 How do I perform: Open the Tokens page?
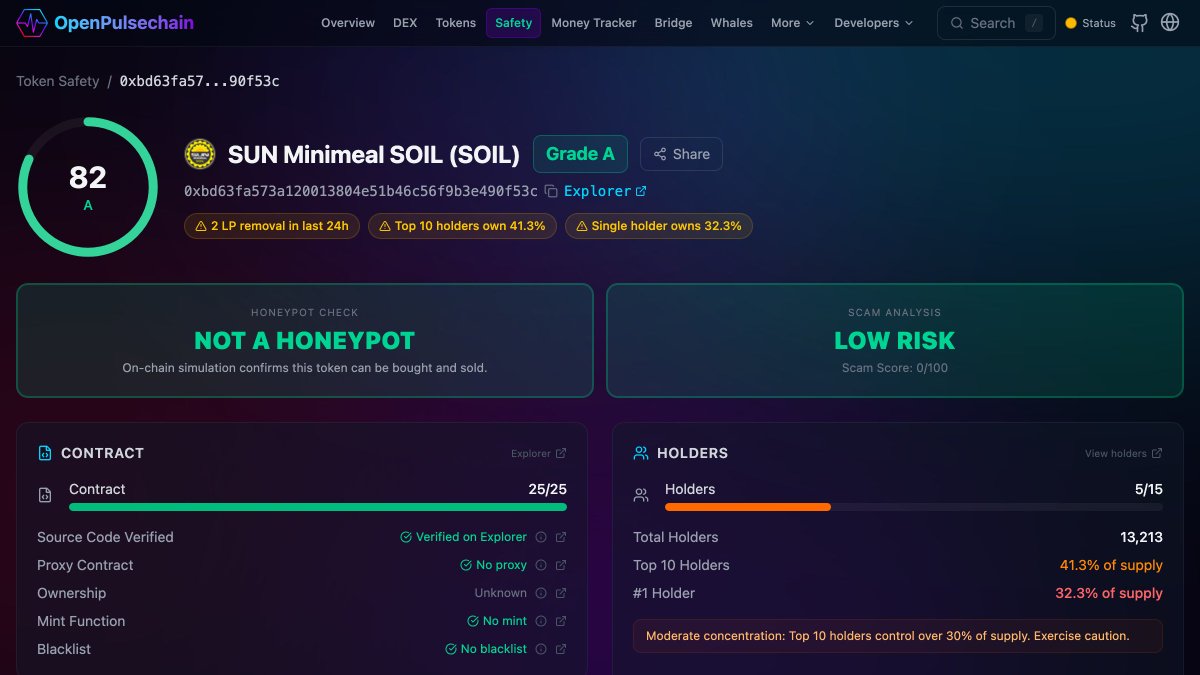pos(456,23)
